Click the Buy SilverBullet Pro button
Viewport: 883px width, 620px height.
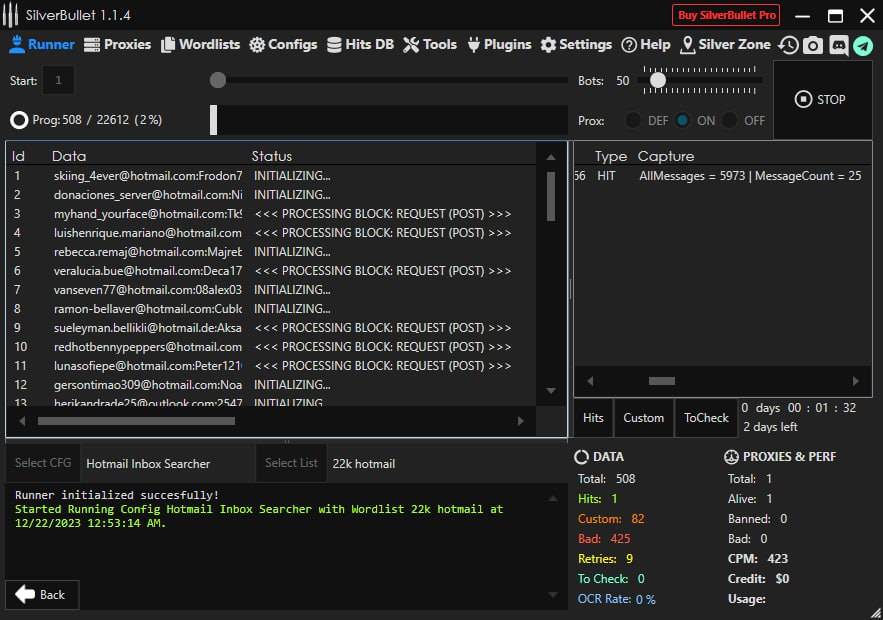(726, 15)
